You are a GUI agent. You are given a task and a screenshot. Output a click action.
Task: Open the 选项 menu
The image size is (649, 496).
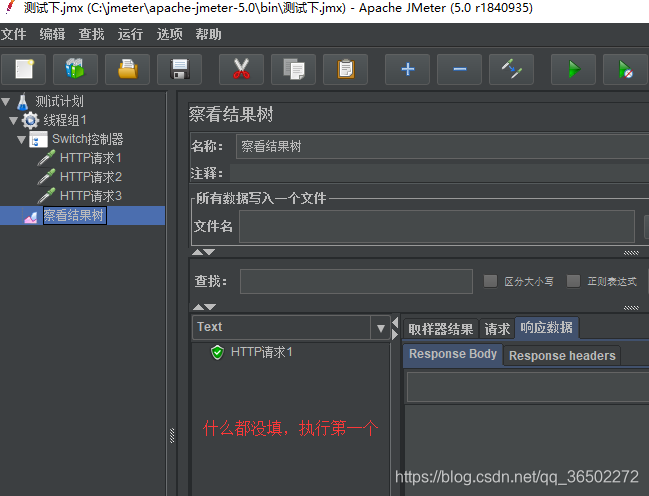[x=169, y=34]
